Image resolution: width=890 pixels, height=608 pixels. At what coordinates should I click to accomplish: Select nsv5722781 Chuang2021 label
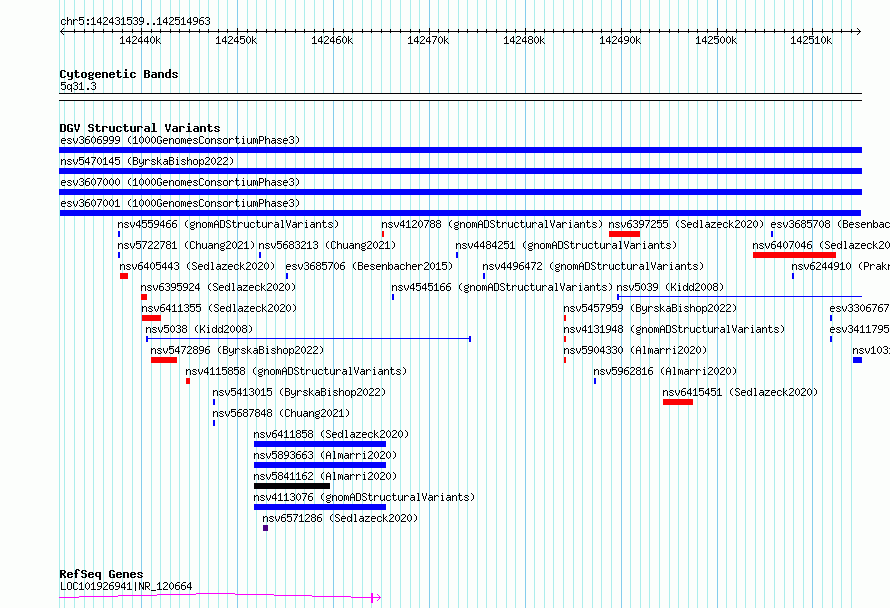coord(186,245)
